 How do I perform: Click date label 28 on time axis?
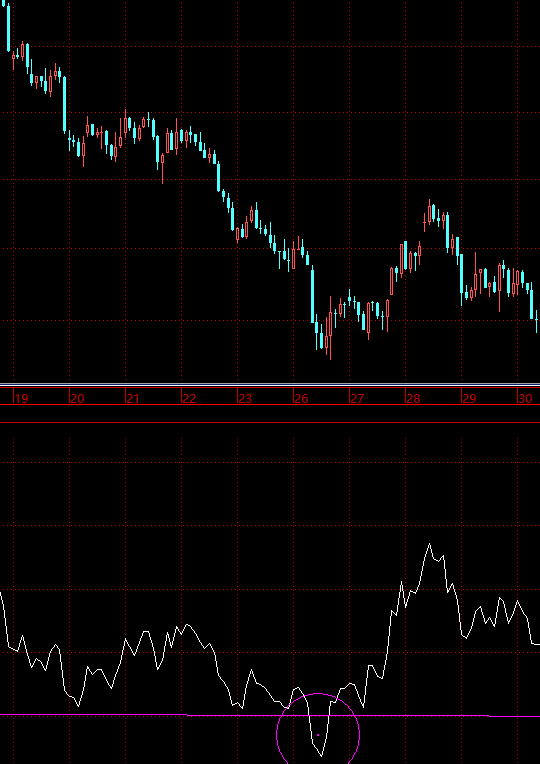tap(413, 399)
